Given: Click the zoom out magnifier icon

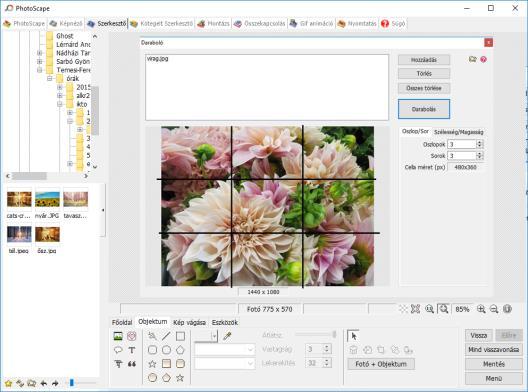Looking at the screenshot, I should pos(494,309).
